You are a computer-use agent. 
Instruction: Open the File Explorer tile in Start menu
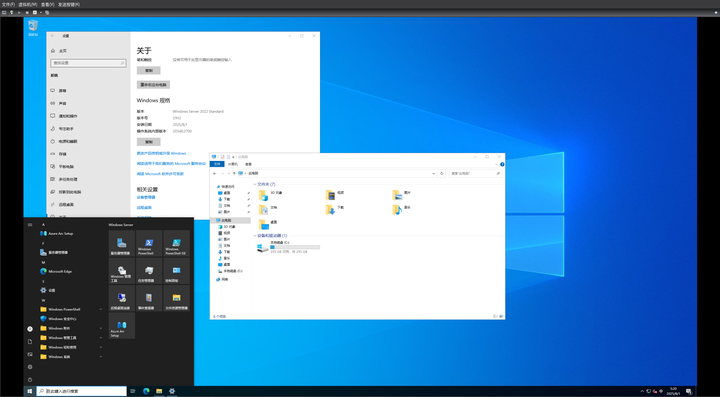tap(177, 298)
